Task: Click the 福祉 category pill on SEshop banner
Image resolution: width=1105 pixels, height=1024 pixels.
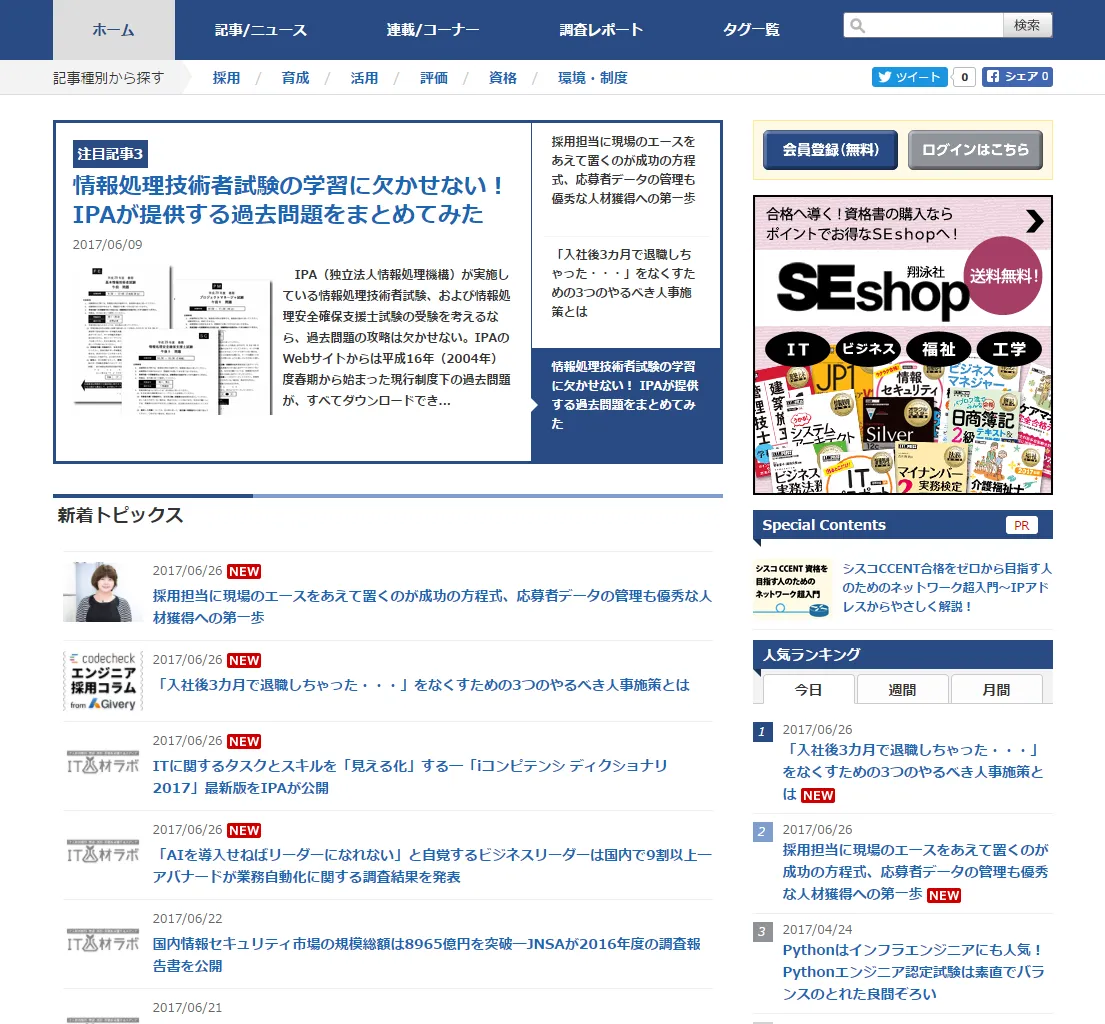Action: point(938,349)
